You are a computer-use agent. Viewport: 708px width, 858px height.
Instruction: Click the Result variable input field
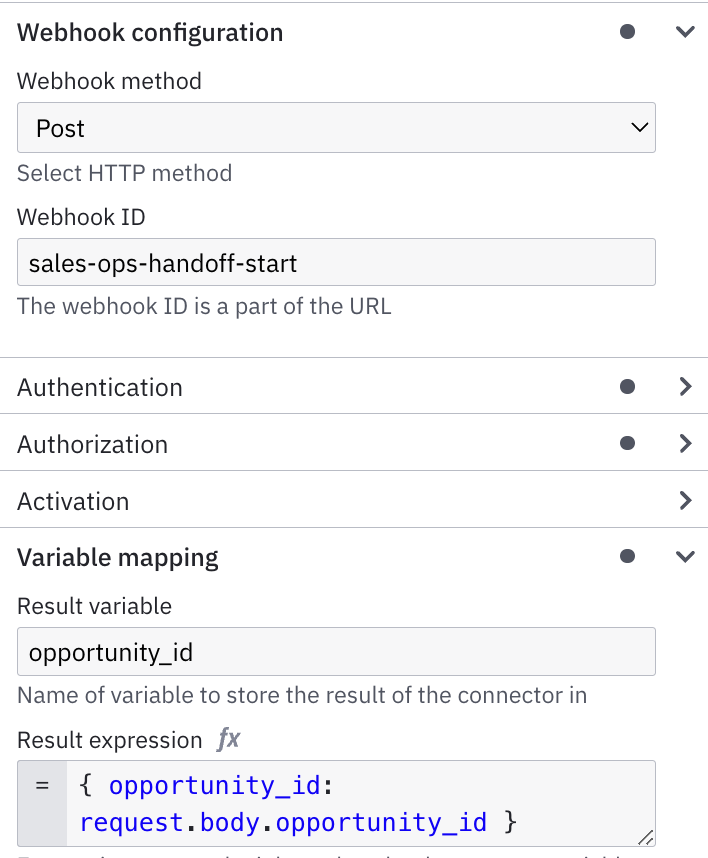(x=336, y=652)
